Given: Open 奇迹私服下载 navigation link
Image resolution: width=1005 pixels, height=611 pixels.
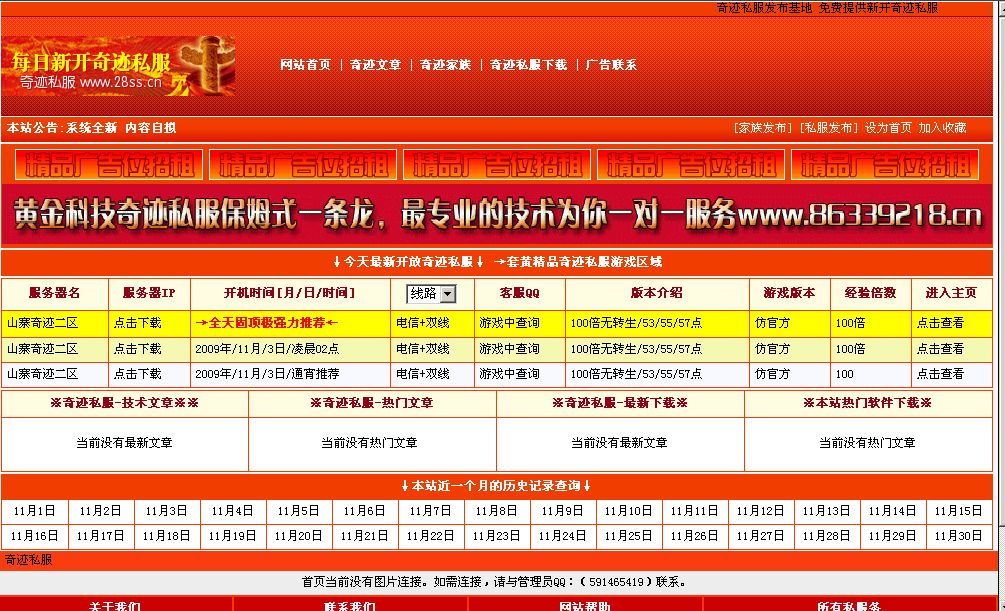Looking at the screenshot, I should (528, 65).
